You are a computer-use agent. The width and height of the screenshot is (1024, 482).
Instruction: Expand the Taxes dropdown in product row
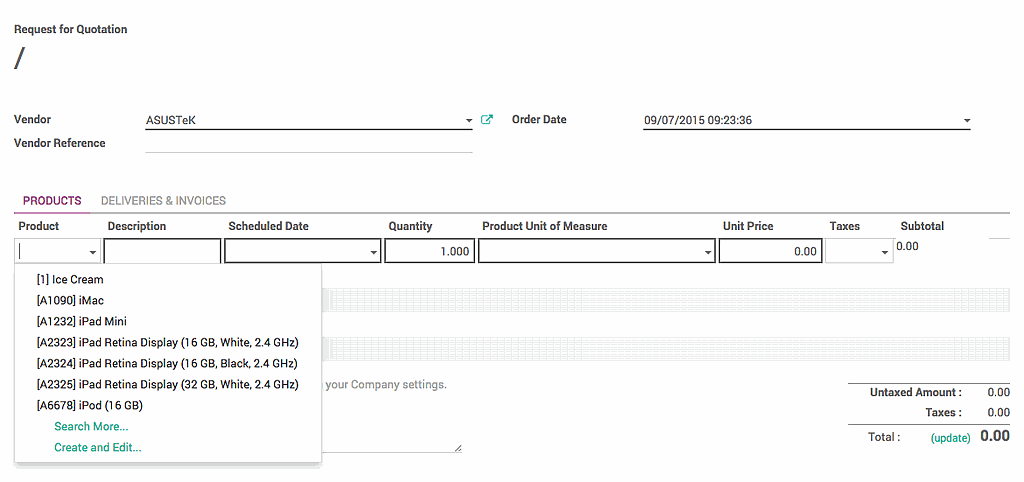885,252
